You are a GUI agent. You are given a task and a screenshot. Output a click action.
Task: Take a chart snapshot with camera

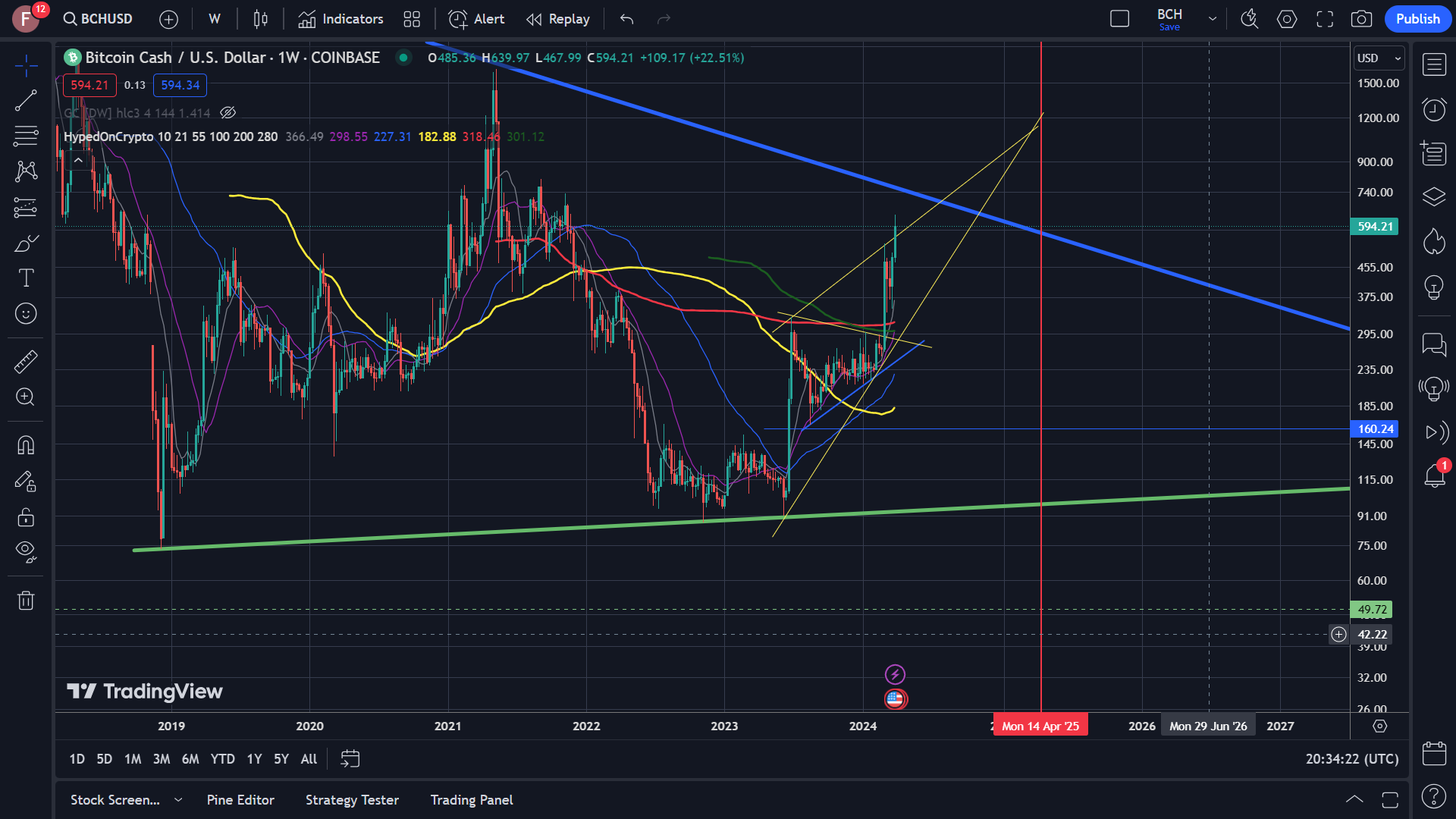[1361, 19]
